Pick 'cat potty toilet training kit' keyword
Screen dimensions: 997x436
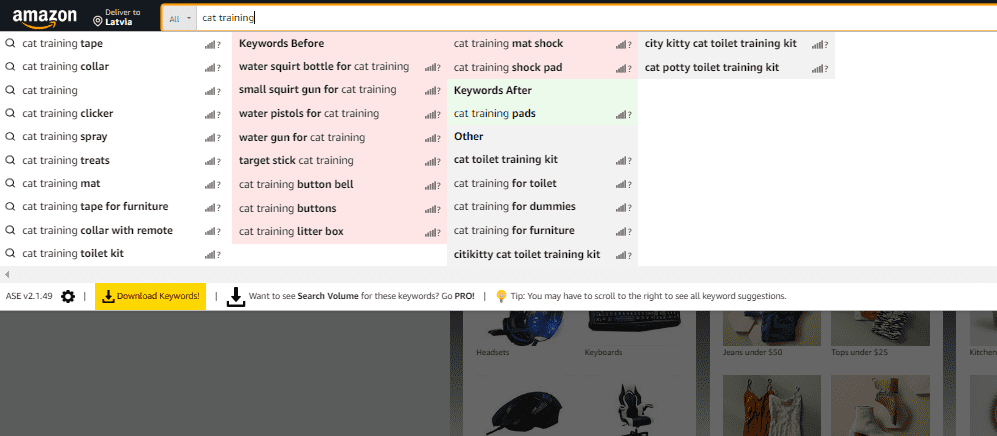pos(712,67)
